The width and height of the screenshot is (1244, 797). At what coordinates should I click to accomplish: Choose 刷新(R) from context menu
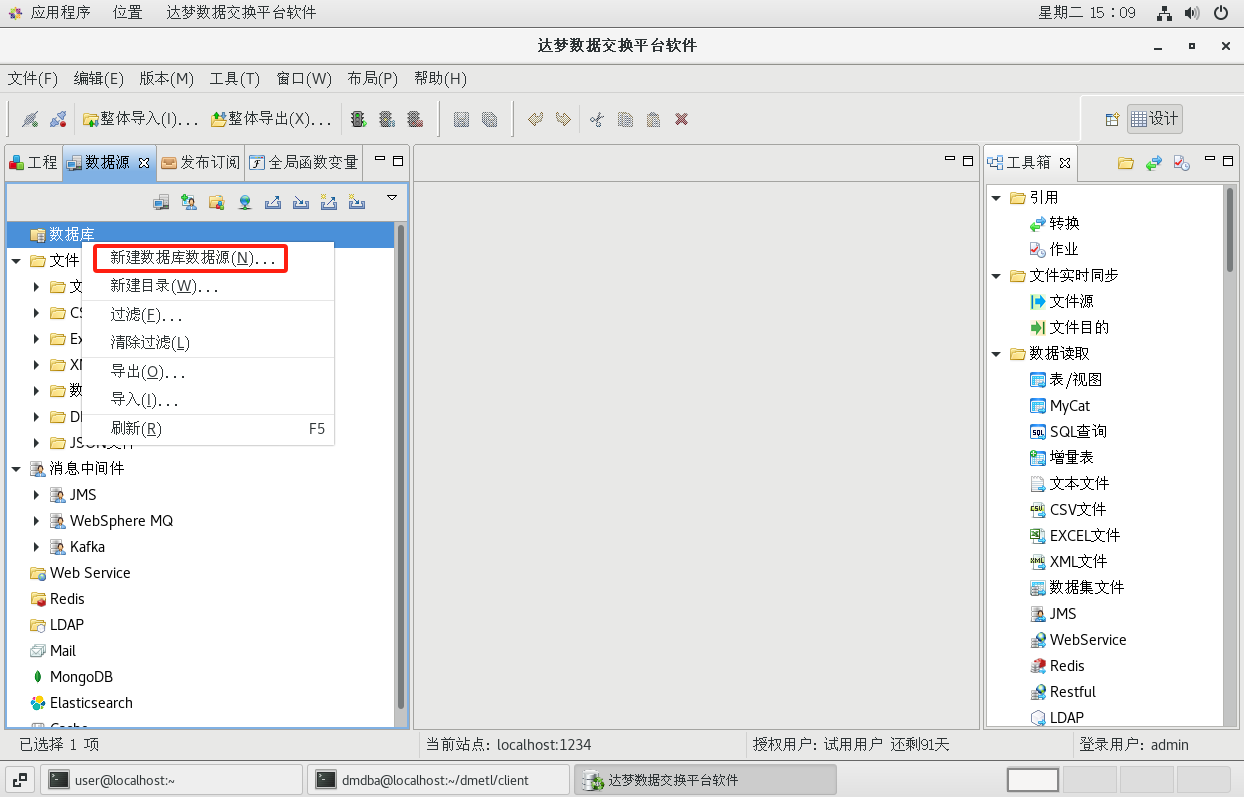pos(208,429)
